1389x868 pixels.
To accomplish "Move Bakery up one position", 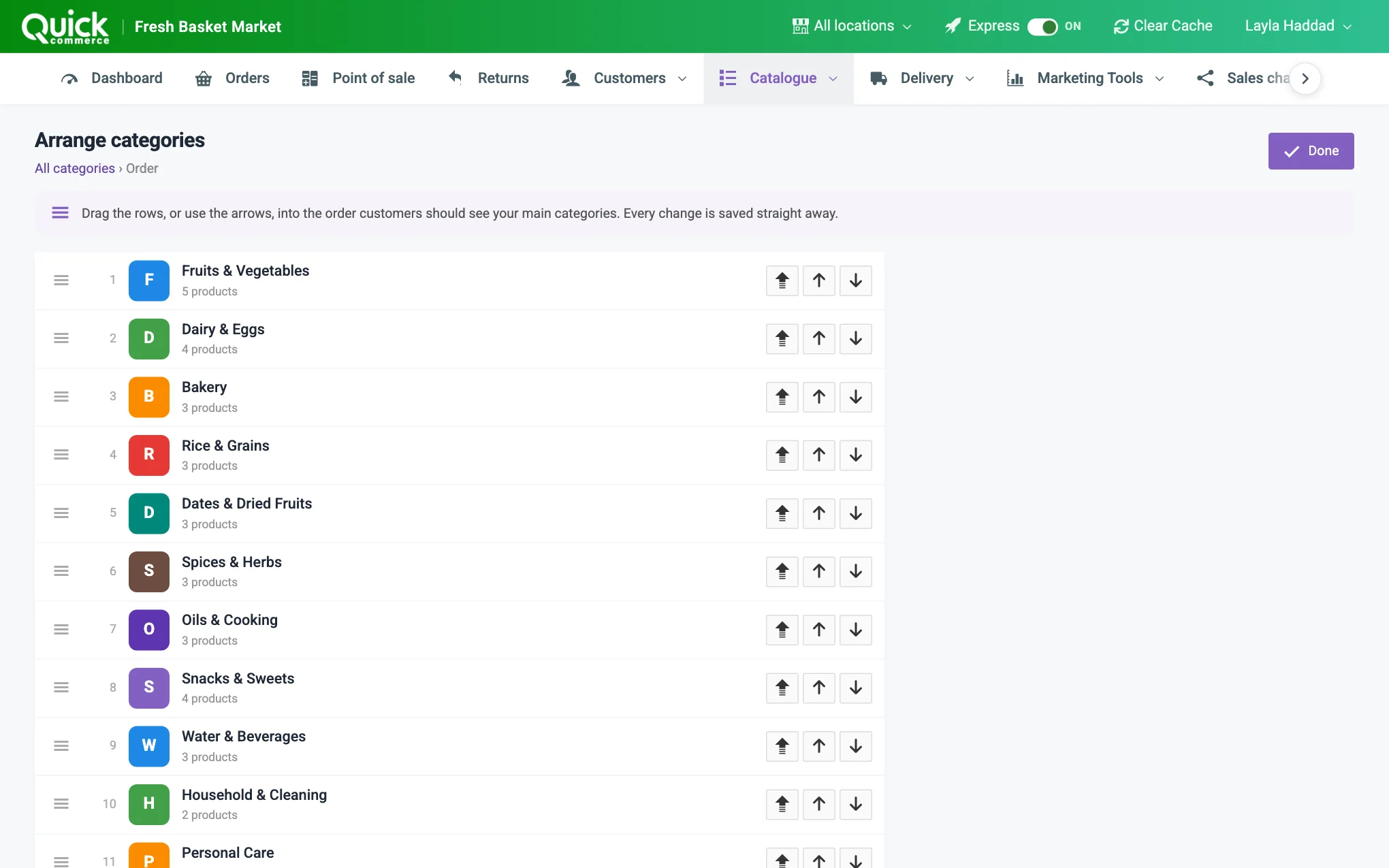I will pos(818,397).
